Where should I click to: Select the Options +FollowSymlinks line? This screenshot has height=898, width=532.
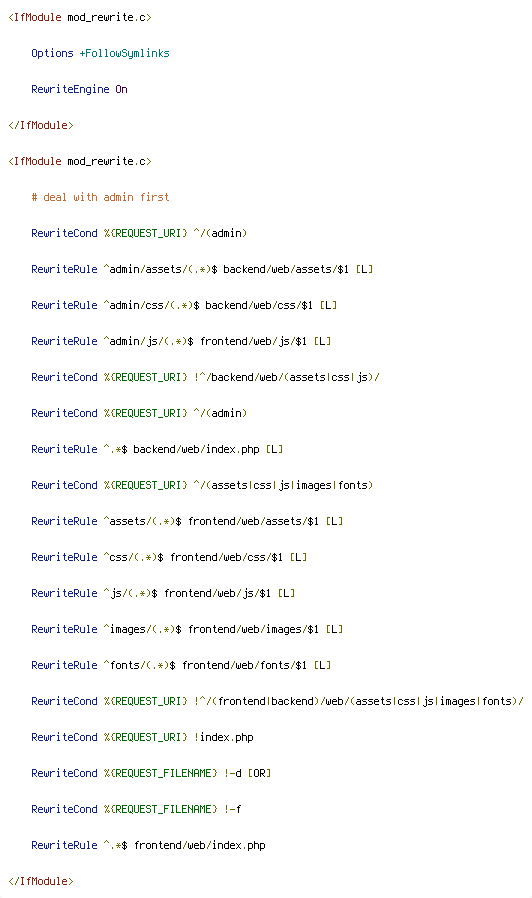pos(100,53)
